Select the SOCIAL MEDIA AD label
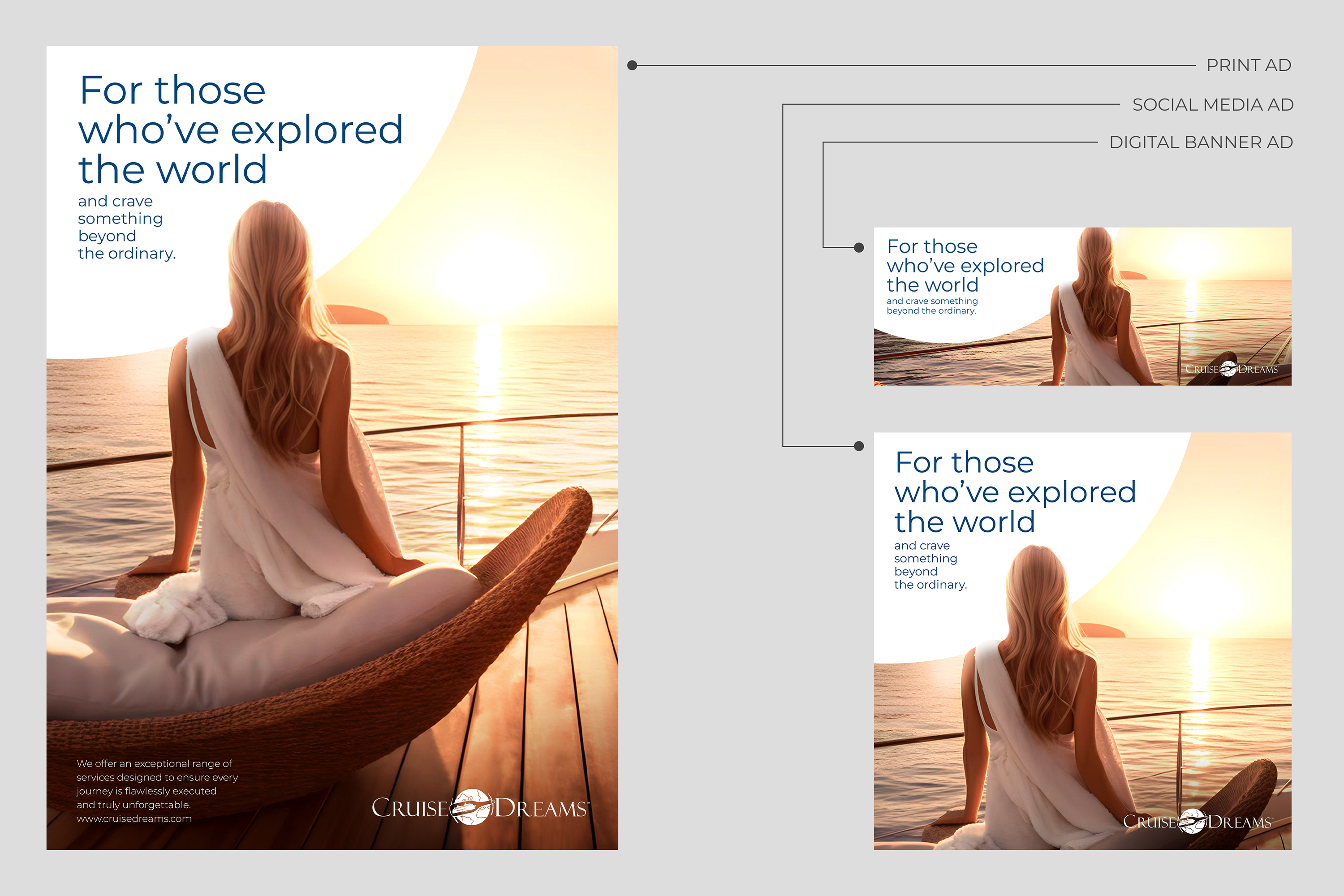1344x896 pixels. 1213,104
